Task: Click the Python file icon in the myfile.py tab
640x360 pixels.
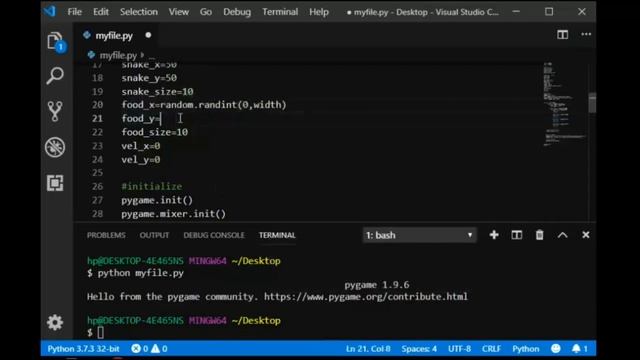Action: [x=87, y=35]
